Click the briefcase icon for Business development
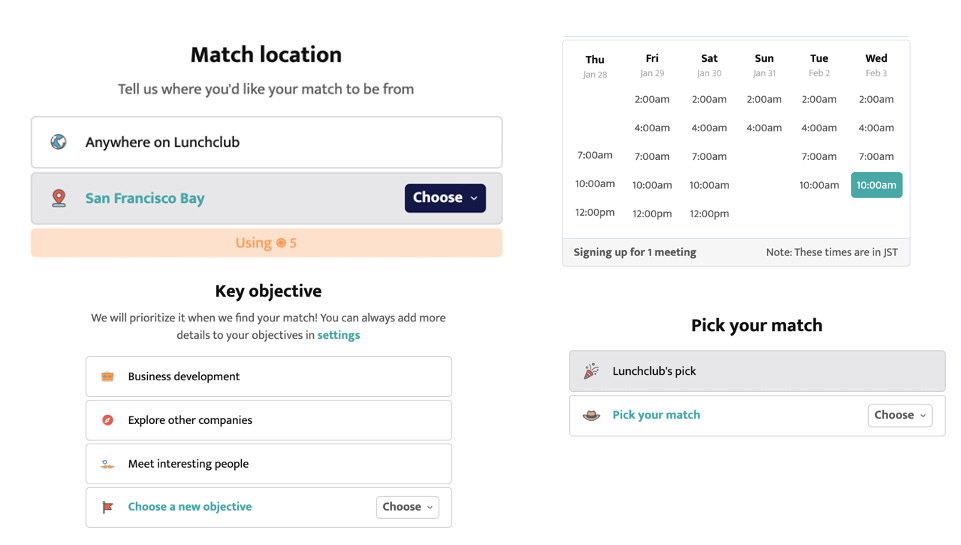The image size is (961, 545). [x=107, y=376]
